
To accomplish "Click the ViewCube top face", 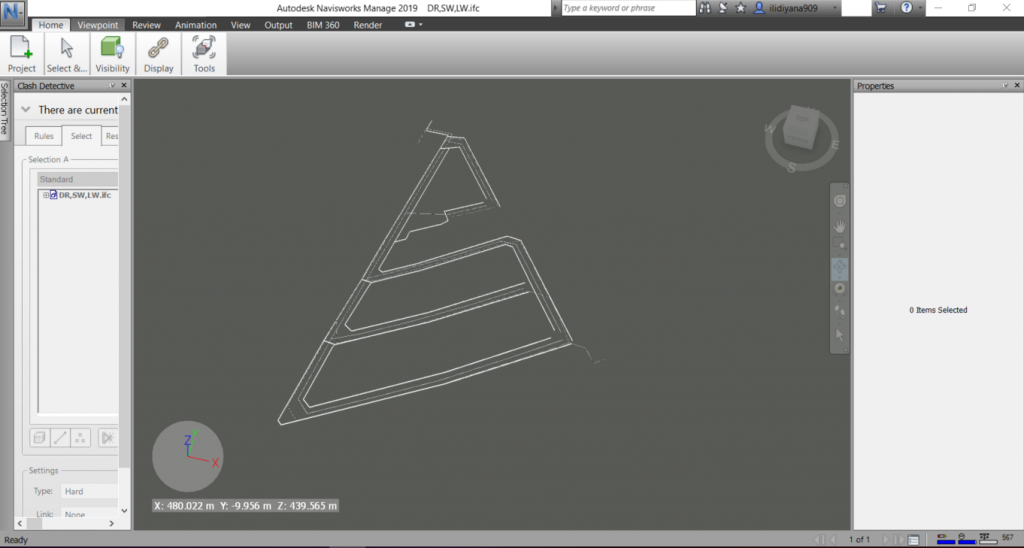I will pos(802,120).
